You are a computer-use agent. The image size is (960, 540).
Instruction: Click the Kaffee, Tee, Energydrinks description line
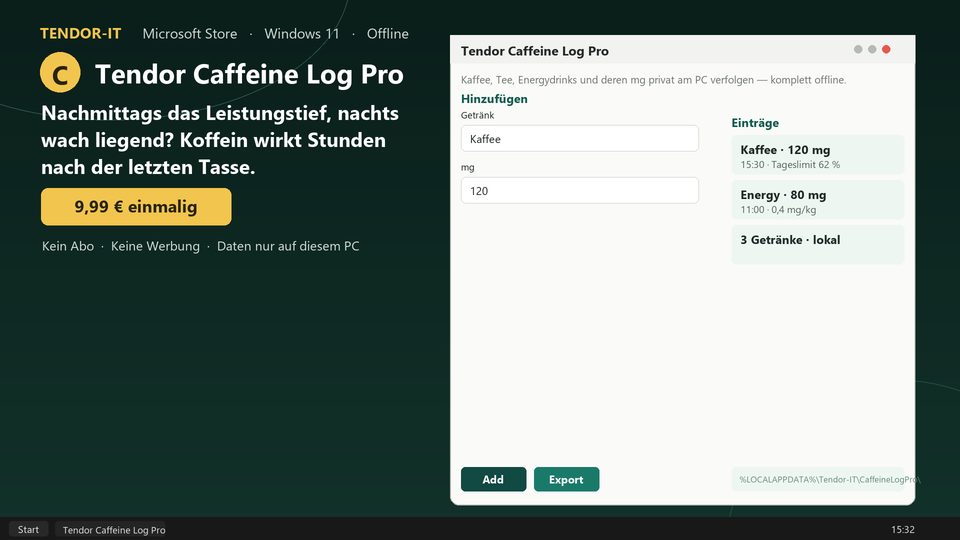pos(653,80)
